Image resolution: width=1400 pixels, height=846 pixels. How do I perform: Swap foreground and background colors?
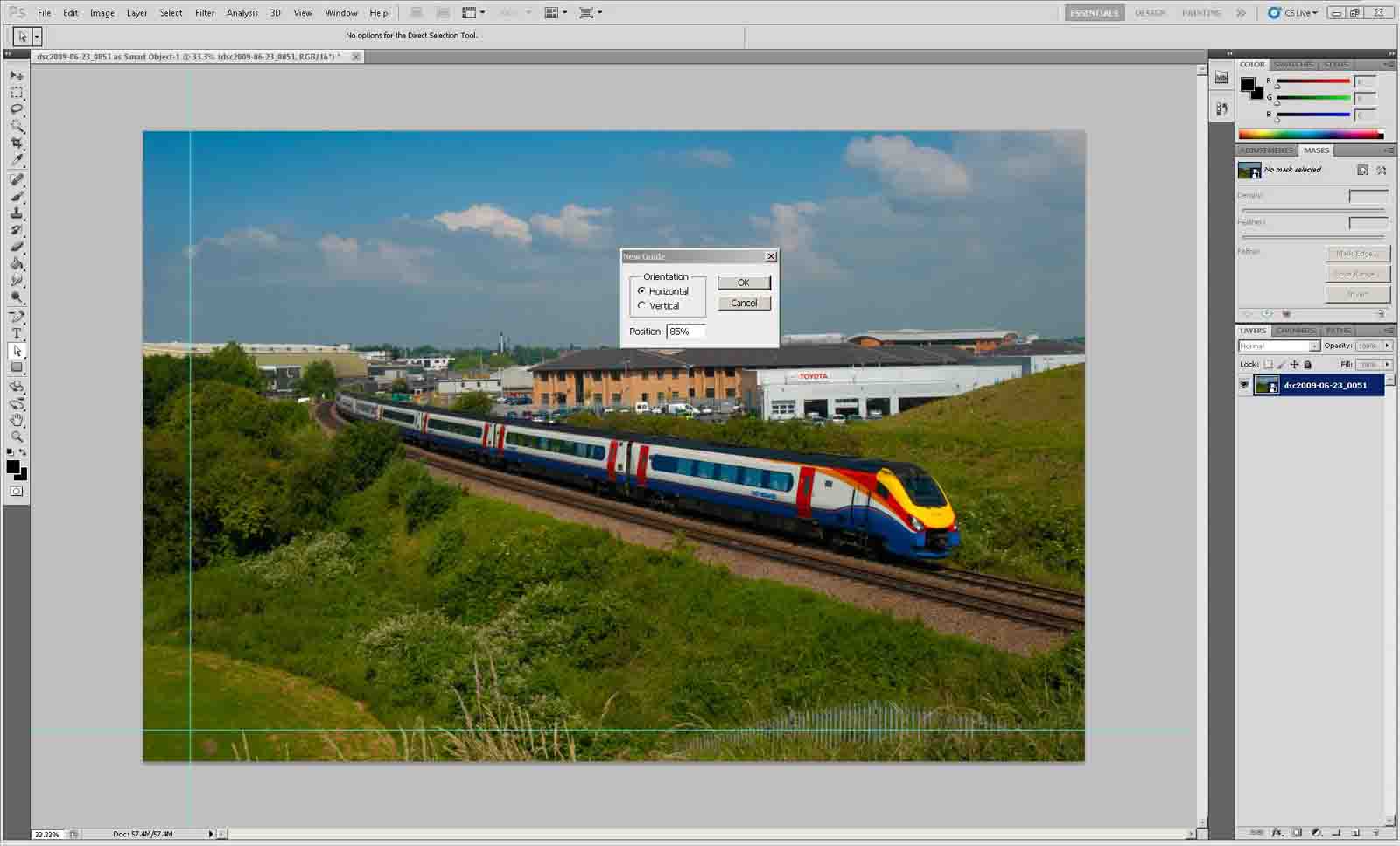click(x=23, y=452)
